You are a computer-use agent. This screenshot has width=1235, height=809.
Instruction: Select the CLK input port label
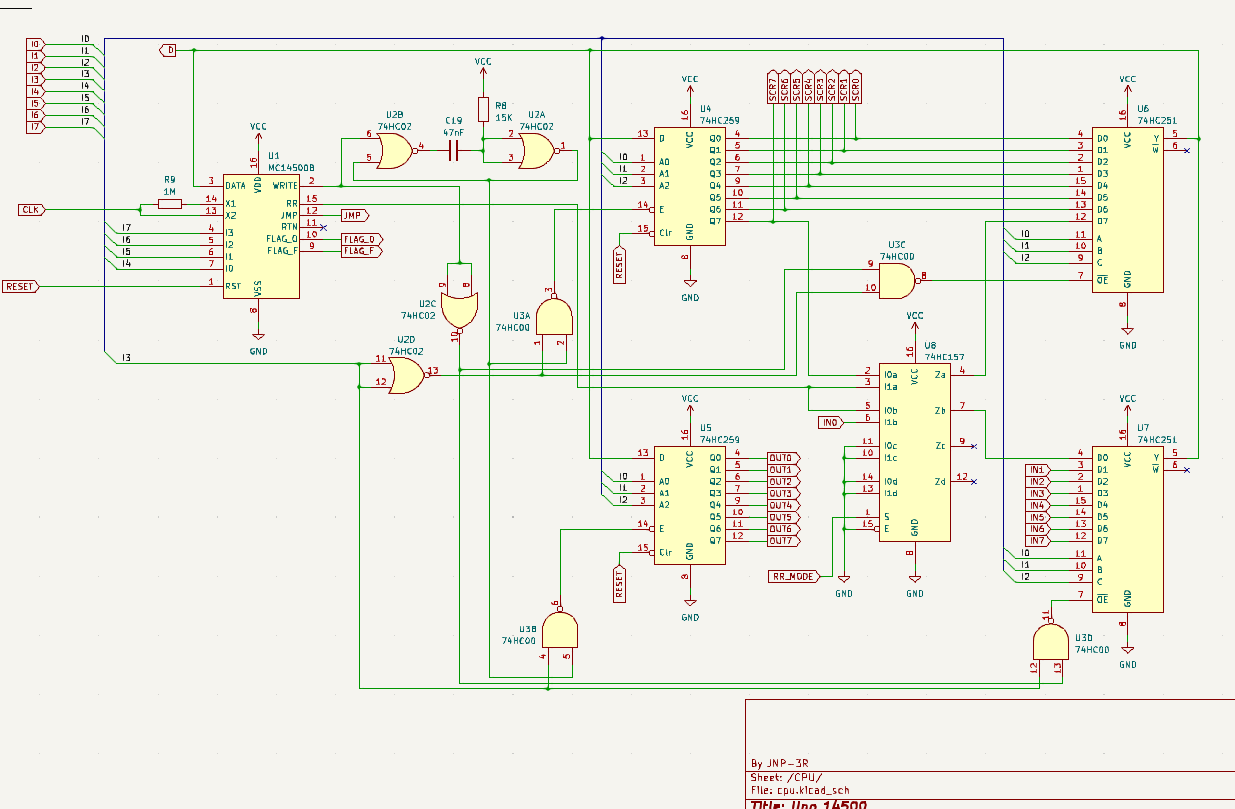(29, 210)
